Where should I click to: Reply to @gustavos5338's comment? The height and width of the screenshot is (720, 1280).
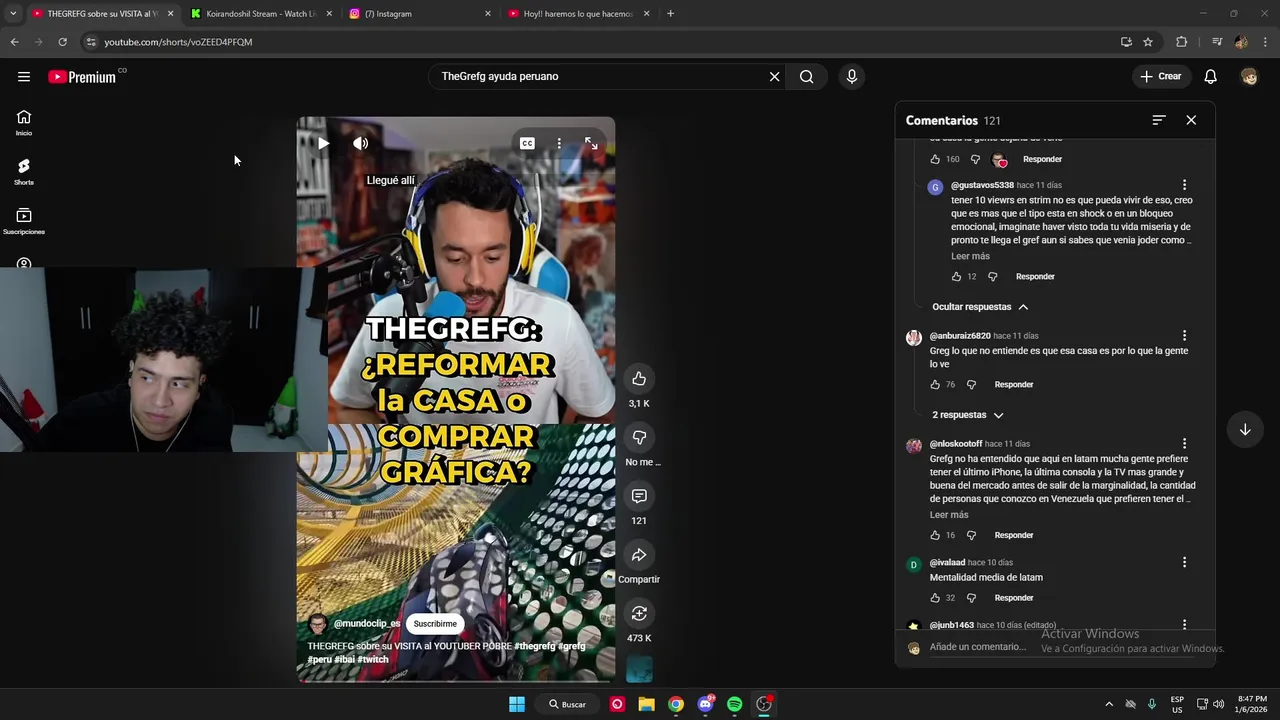coord(1035,277)
